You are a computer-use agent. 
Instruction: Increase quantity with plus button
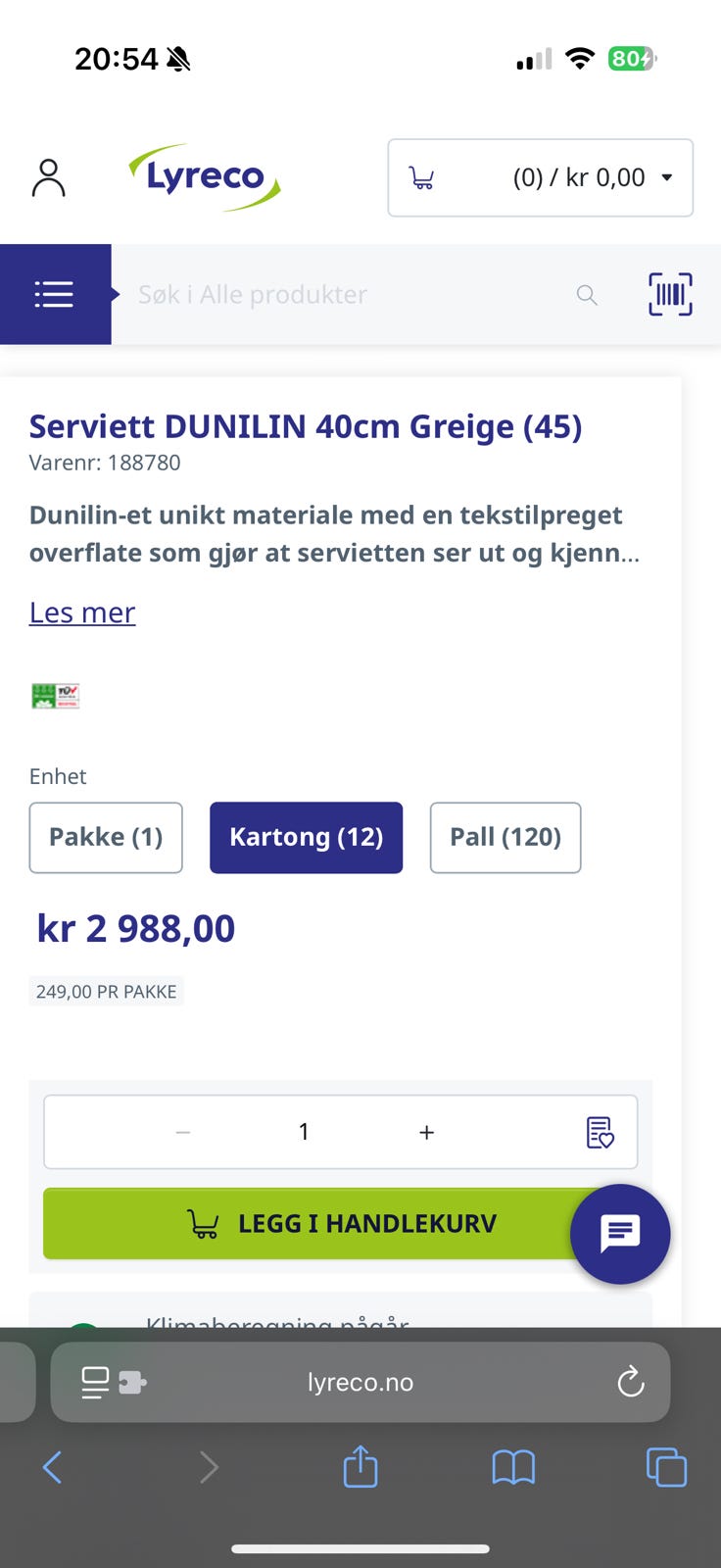(x=426, y=1132)
